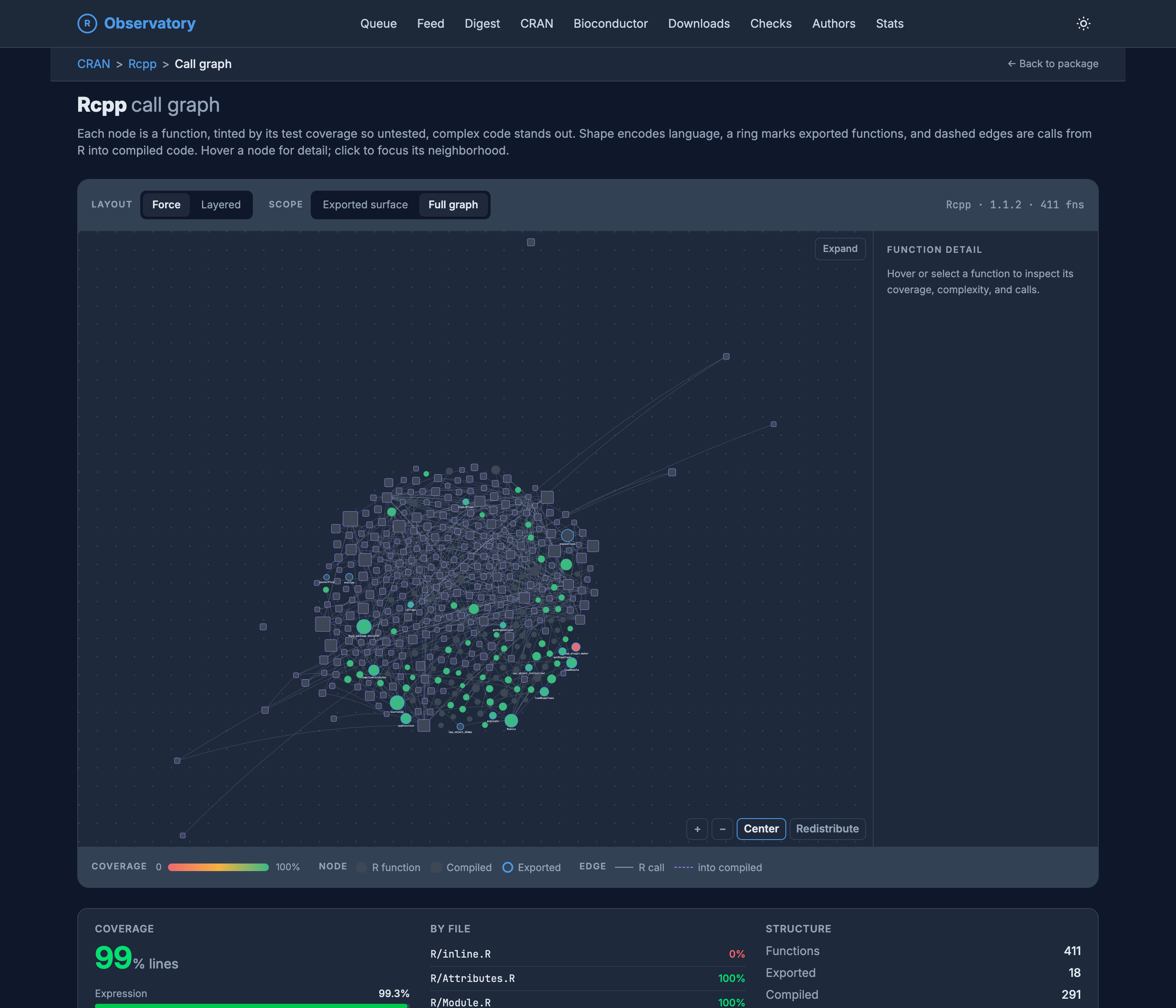The image size is (1176, 1008).
Task: Open the Queue page
Action: 378,23
